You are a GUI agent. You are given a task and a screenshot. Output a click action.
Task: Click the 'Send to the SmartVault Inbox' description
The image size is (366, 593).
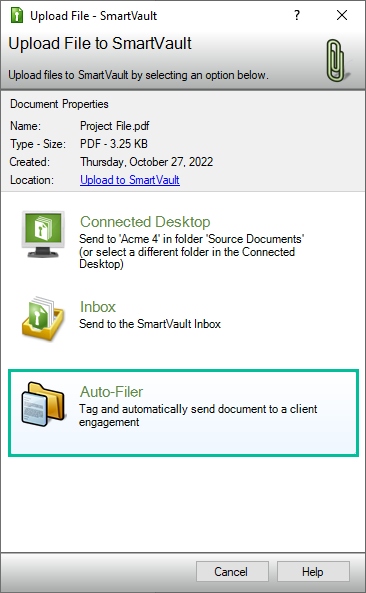coord(150,324)
